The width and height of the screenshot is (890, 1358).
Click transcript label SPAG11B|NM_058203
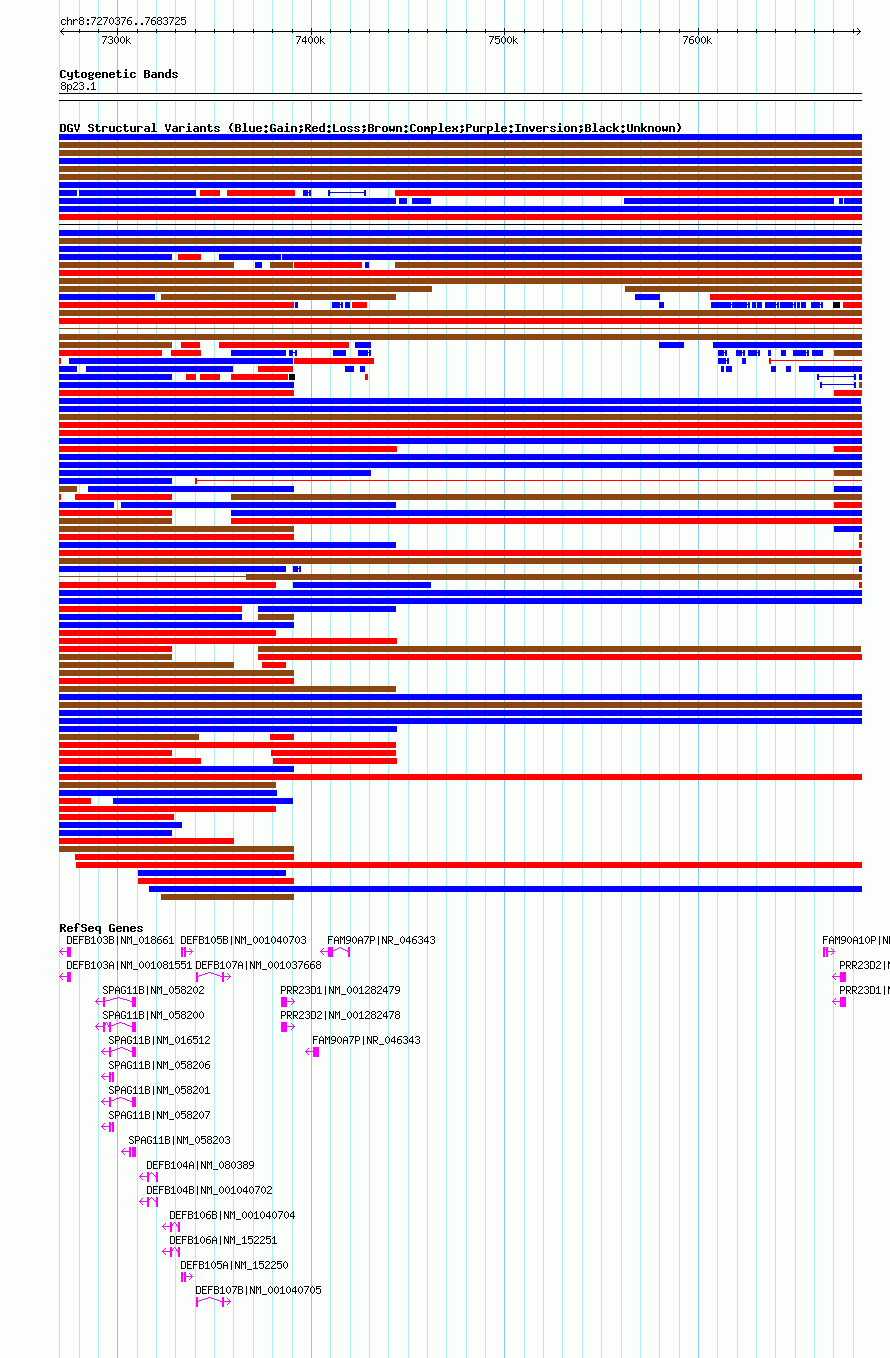(x=179, y=1140)
